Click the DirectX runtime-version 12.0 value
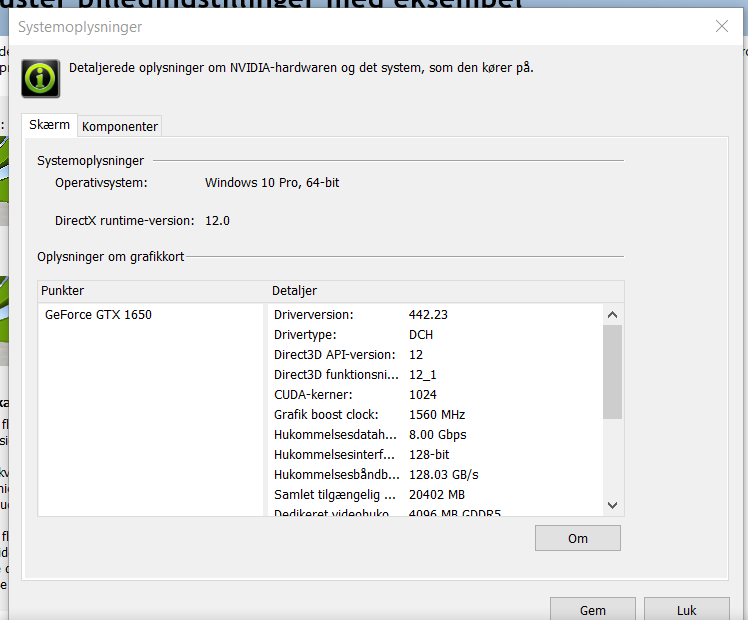Image resolution: width=748 pixels, height=620 pixels. [218, 221]
